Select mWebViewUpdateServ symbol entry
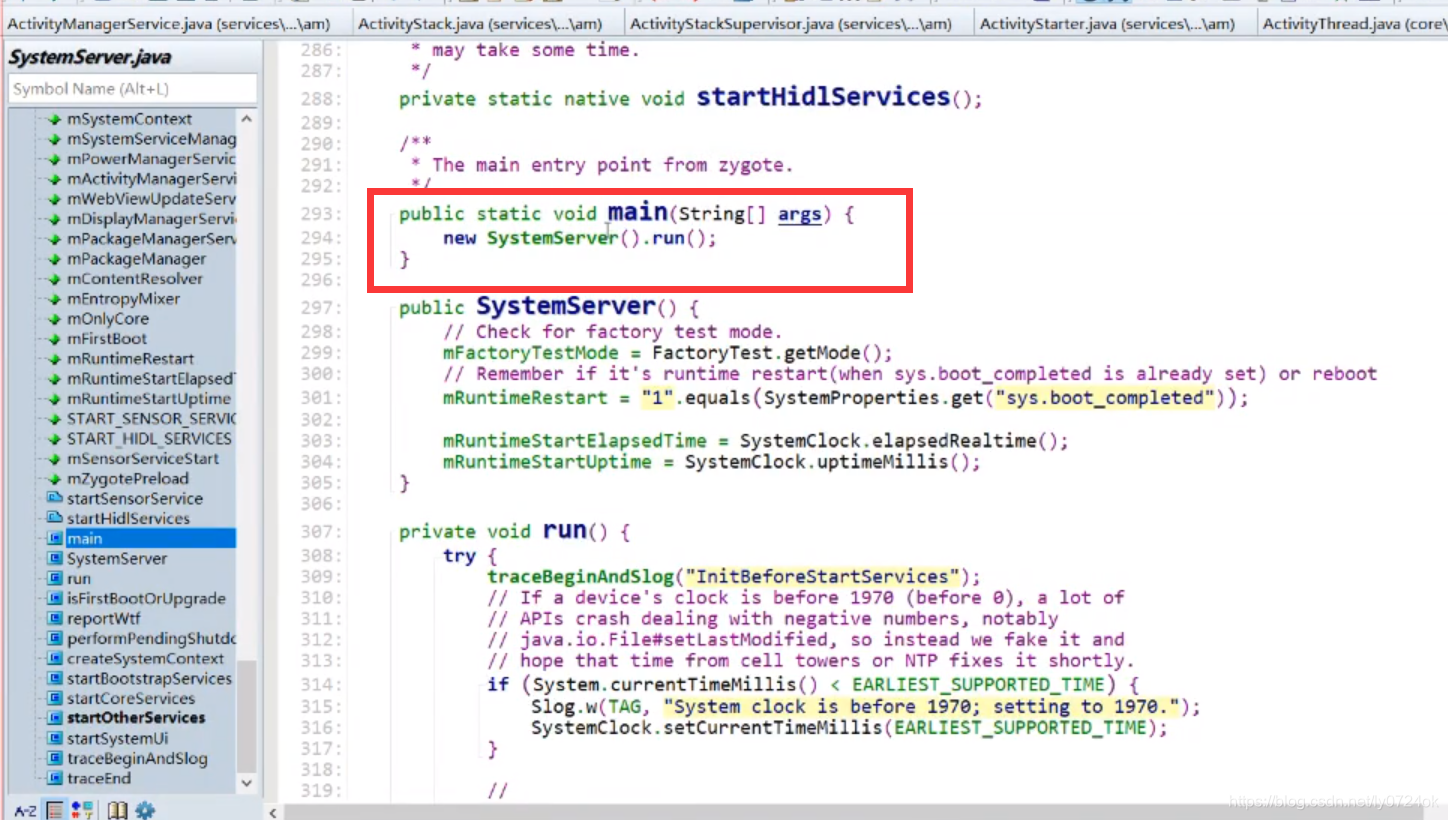Image resolution: width=1448 pixels, height=820 pixels. [x=151, y=199]
